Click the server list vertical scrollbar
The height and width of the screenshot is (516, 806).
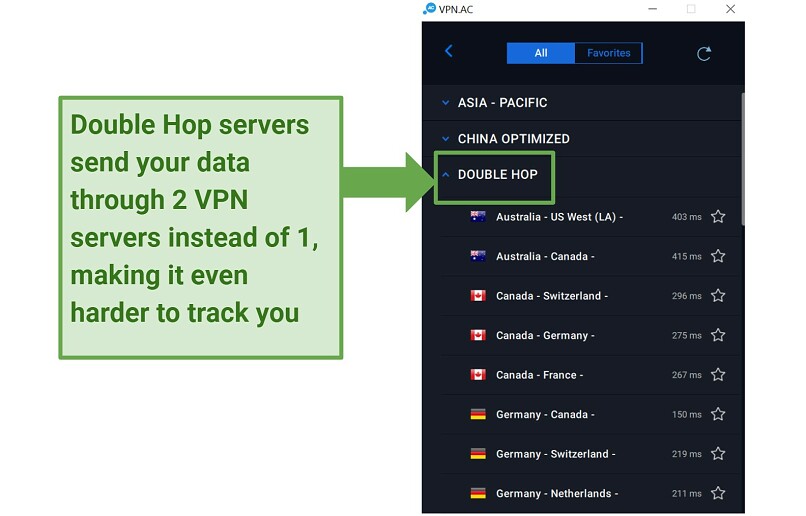click(x=743, y=159)
